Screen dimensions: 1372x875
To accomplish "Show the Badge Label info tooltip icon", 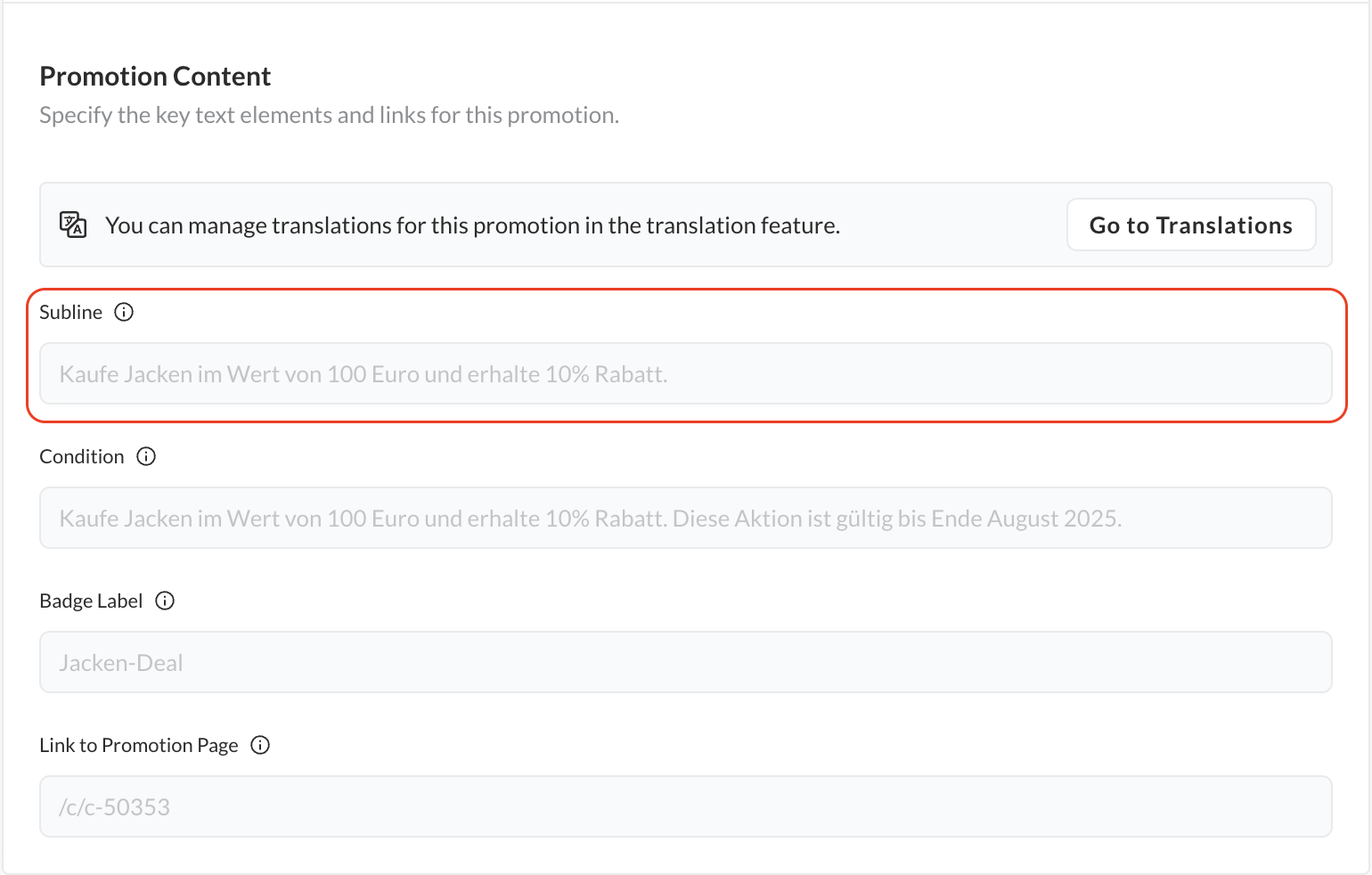I will 165,601.
